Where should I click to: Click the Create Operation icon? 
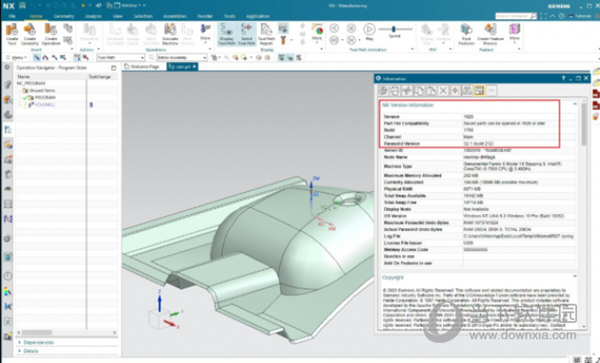click(x=51, y=34)
